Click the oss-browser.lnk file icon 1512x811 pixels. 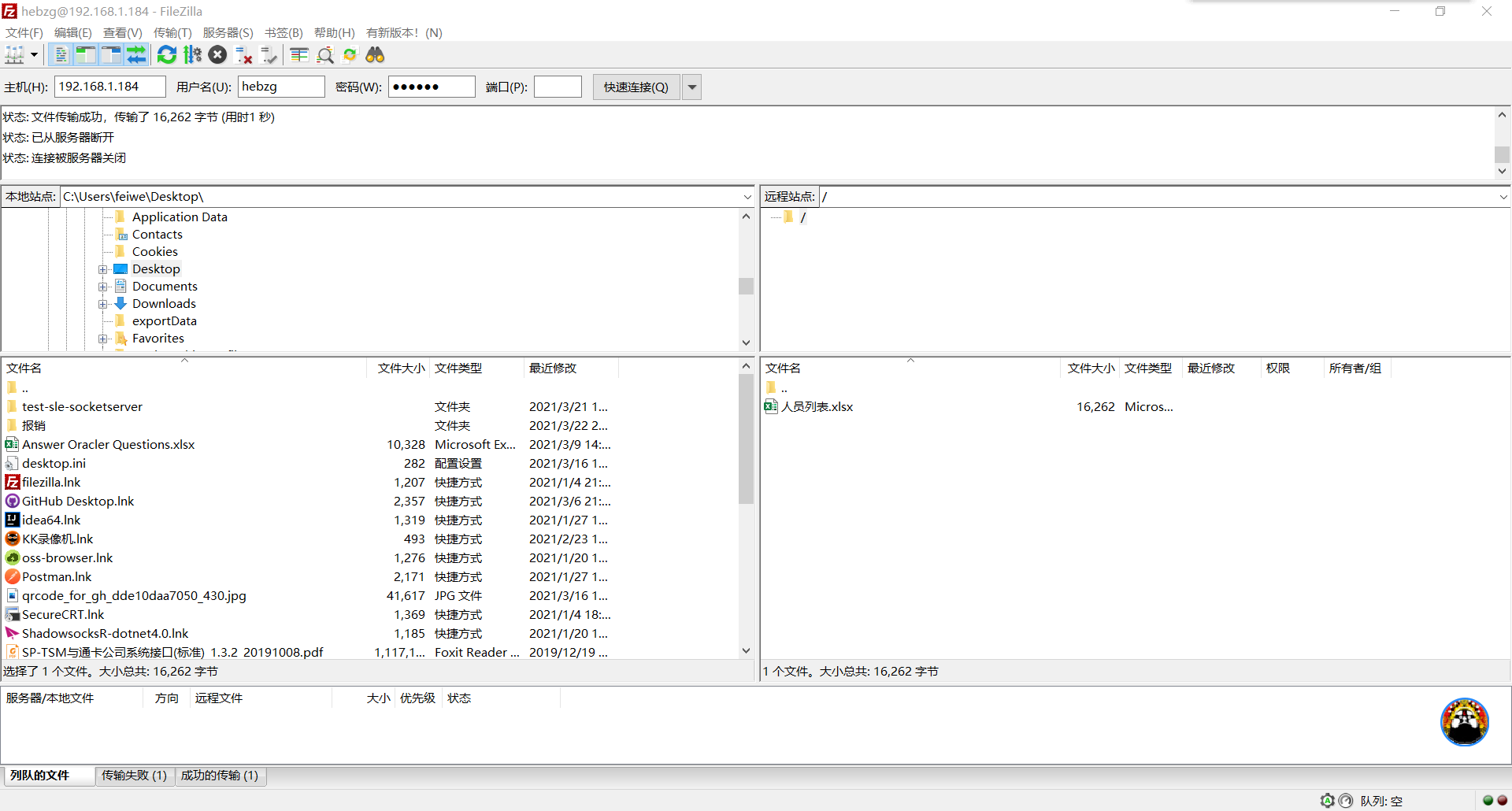click(x=12, y=557)
